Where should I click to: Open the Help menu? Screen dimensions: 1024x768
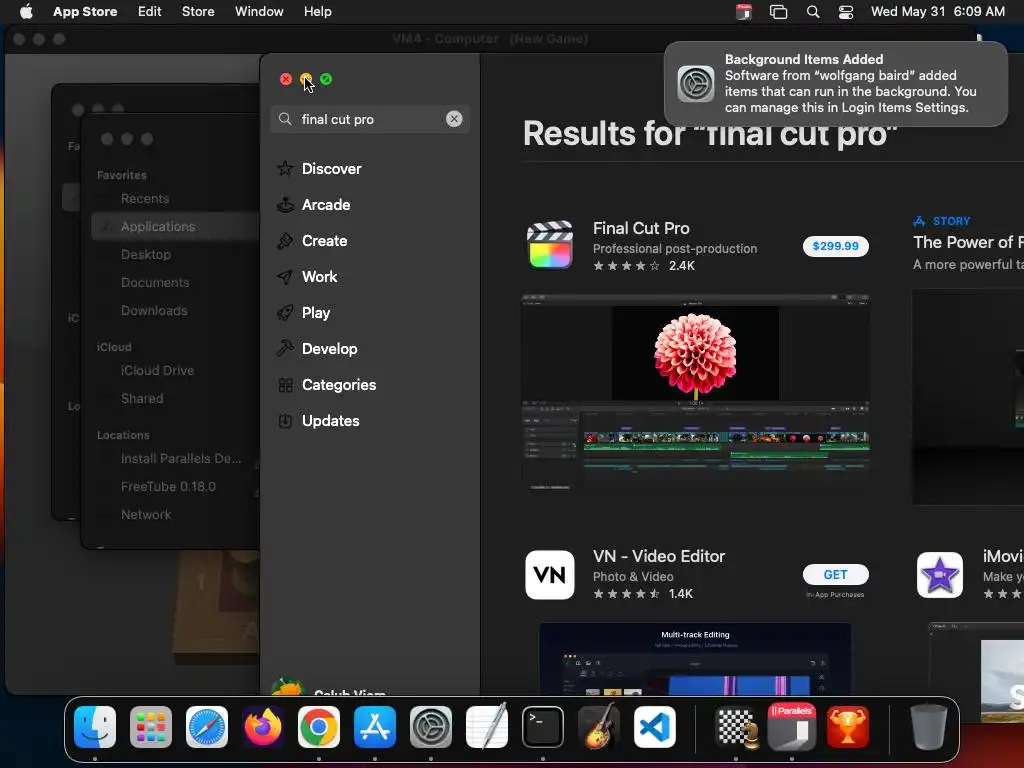(317, 11)
